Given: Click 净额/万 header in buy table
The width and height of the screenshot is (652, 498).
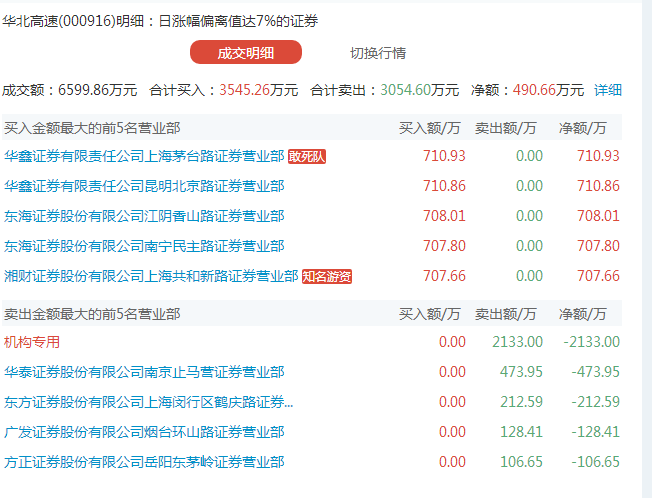Looking at the screenshot, I should pyautogui.click(x=583, y=128).
